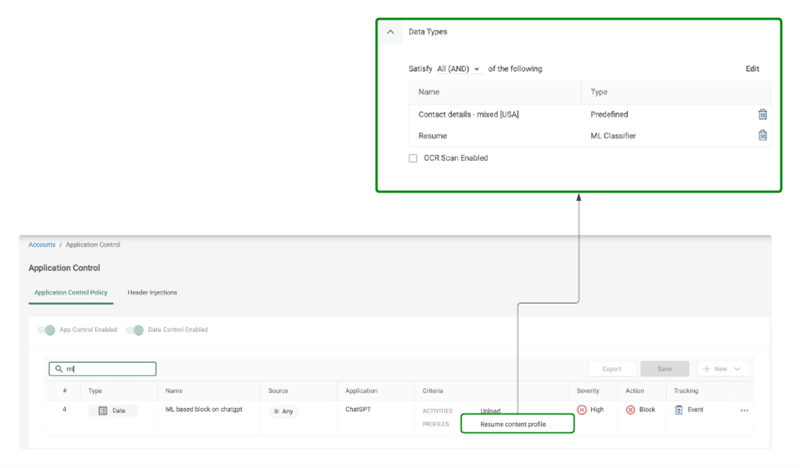Toggle the App Control Enabled switch
Screen dimensions: 800x468
[46, 330]
